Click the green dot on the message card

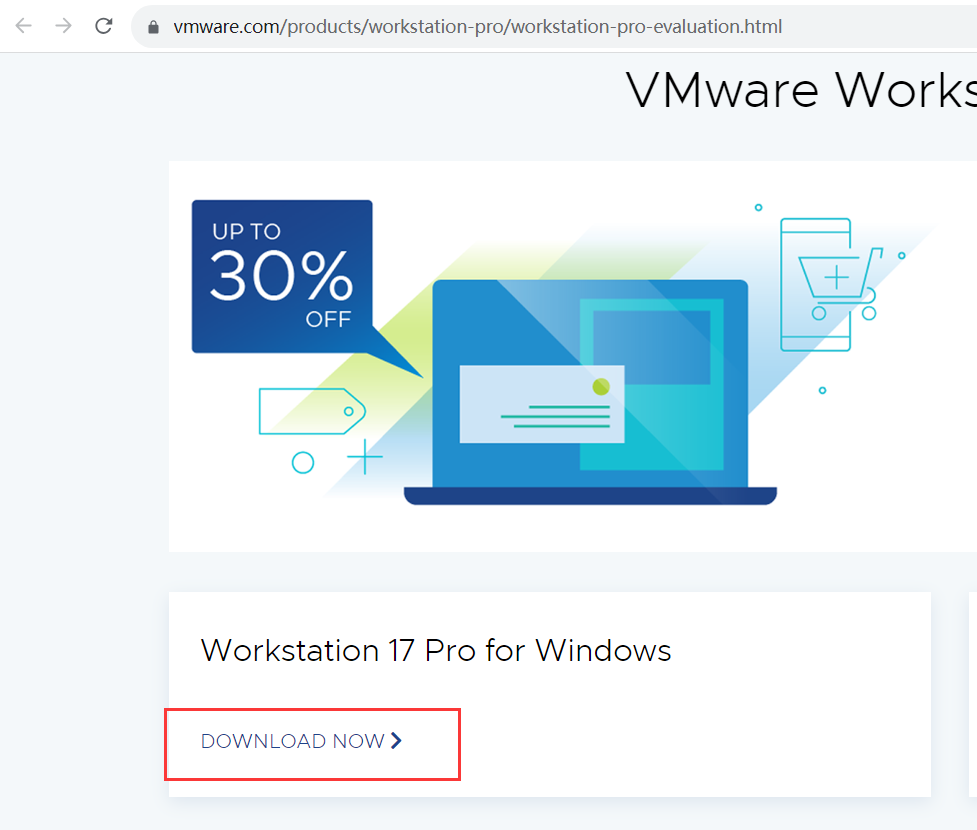pyautogui.click(x=601, y=387)
